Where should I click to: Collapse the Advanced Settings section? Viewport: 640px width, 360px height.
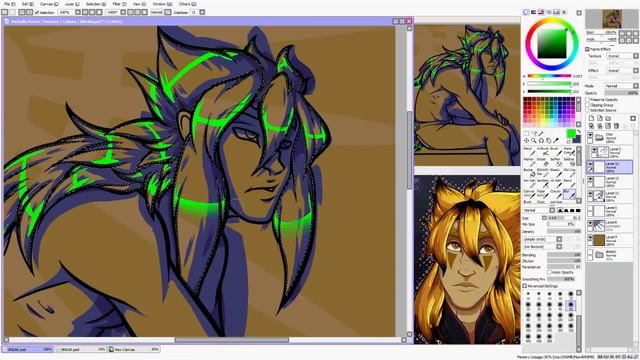(525, 286)
